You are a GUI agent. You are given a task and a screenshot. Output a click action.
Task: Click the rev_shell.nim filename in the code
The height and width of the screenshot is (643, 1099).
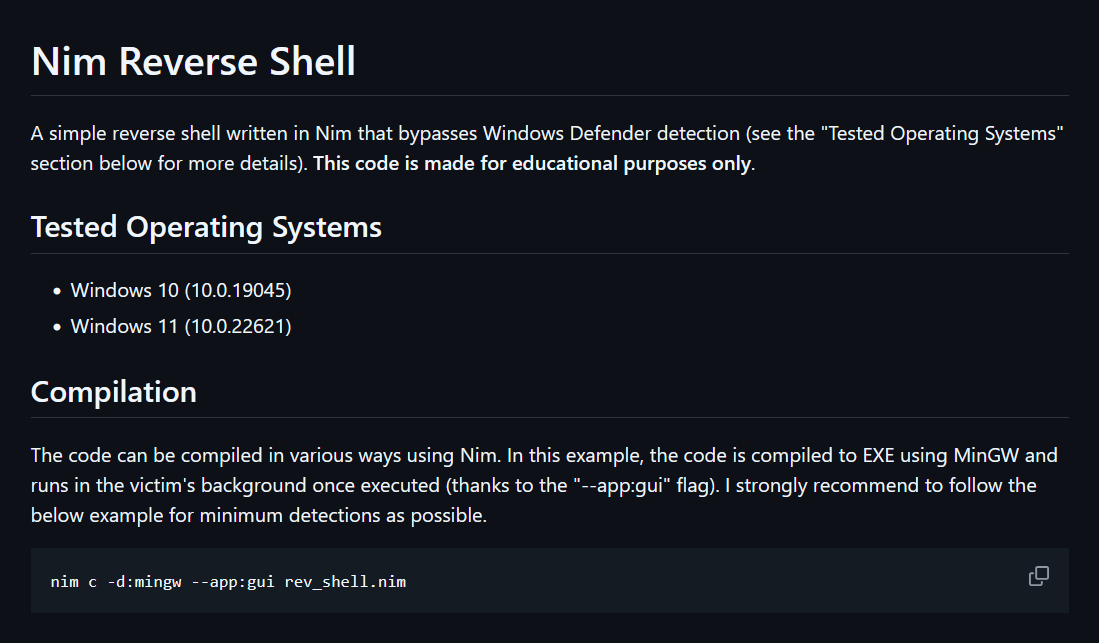(x=345, y=582)
